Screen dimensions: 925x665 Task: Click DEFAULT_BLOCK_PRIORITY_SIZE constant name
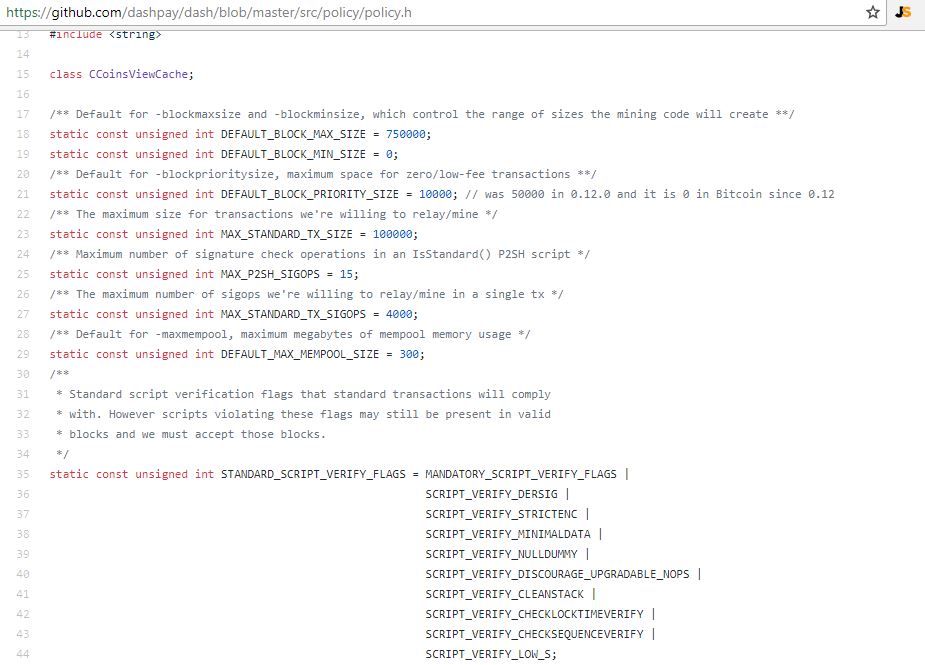click(x=310, y=194)
